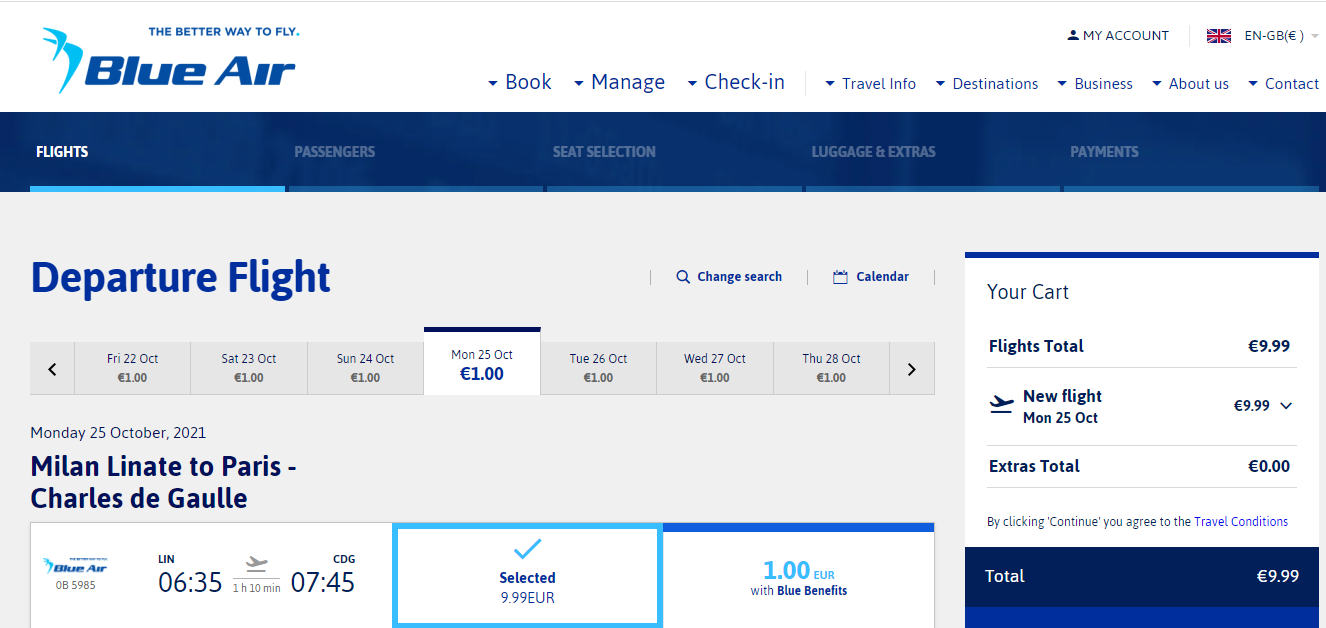Show earlier dates with the left arrow
The width and height of the screenshot is (1326, 628).
point(53,369)
